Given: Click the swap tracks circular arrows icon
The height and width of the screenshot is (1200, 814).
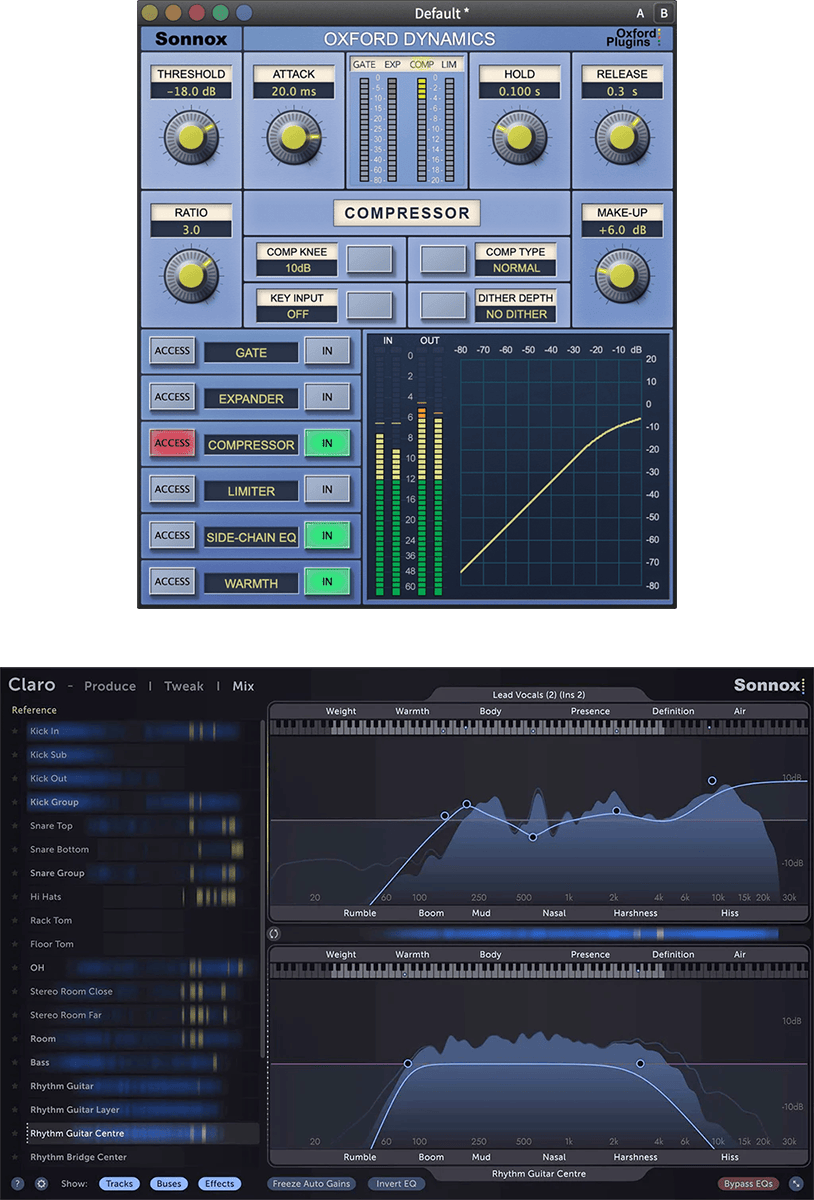Looking at the screenshot, I should (274, 933).
